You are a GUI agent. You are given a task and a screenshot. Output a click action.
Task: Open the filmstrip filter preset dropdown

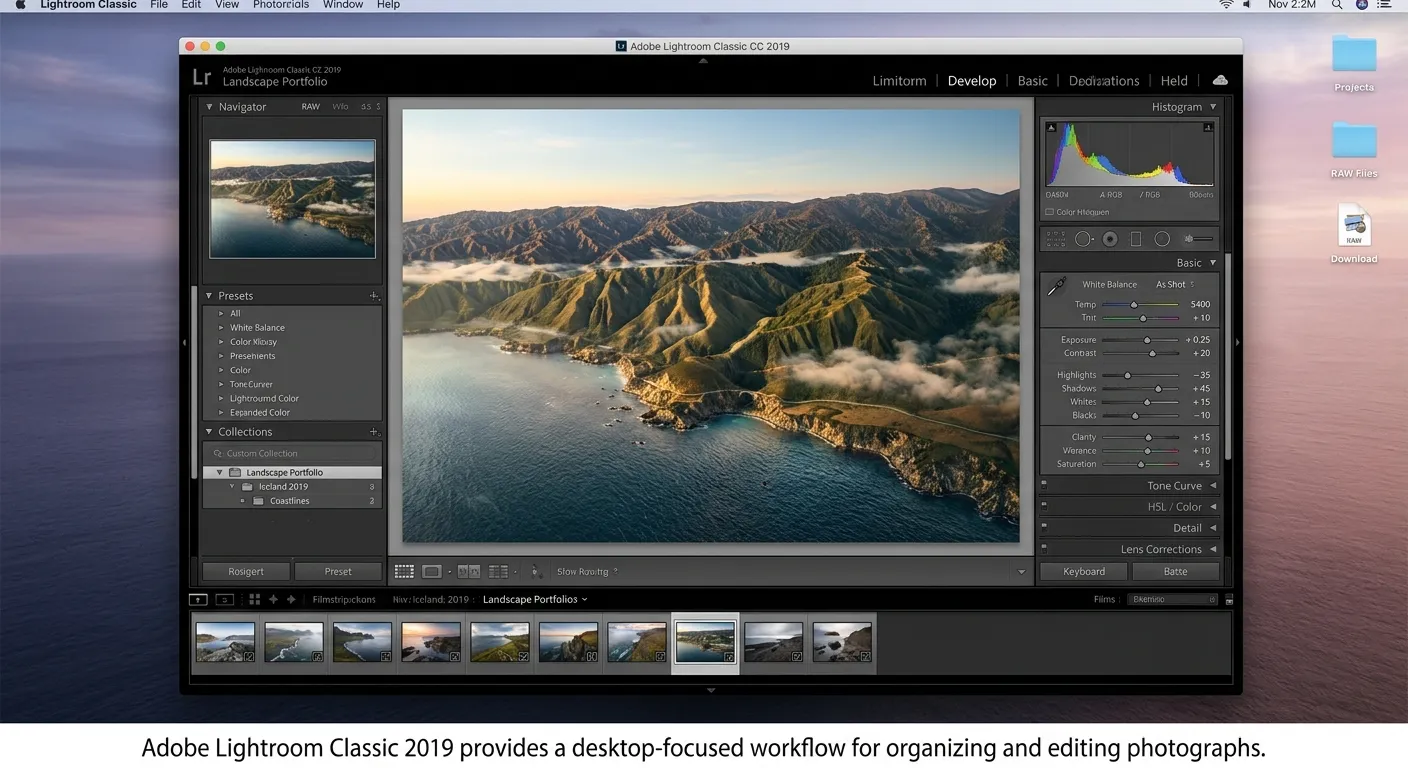point(1172,599)
